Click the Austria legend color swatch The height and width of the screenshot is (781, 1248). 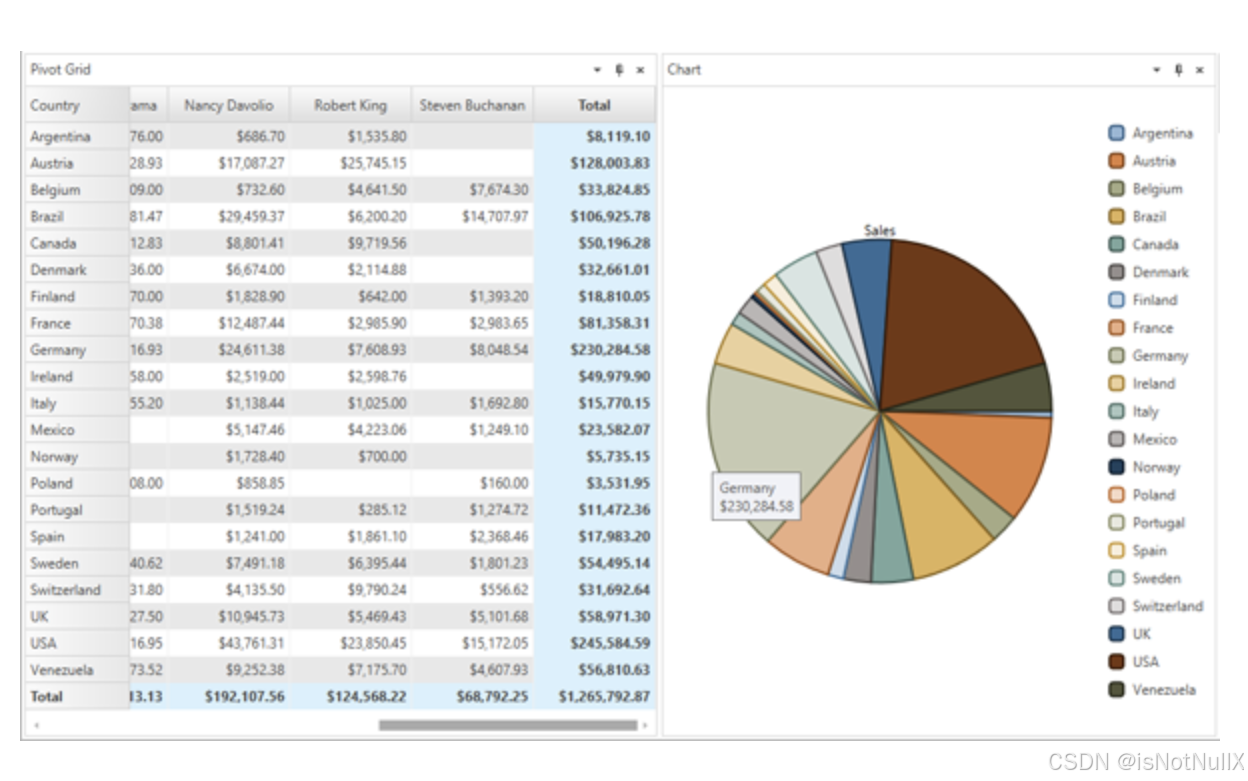(1117, 161)
